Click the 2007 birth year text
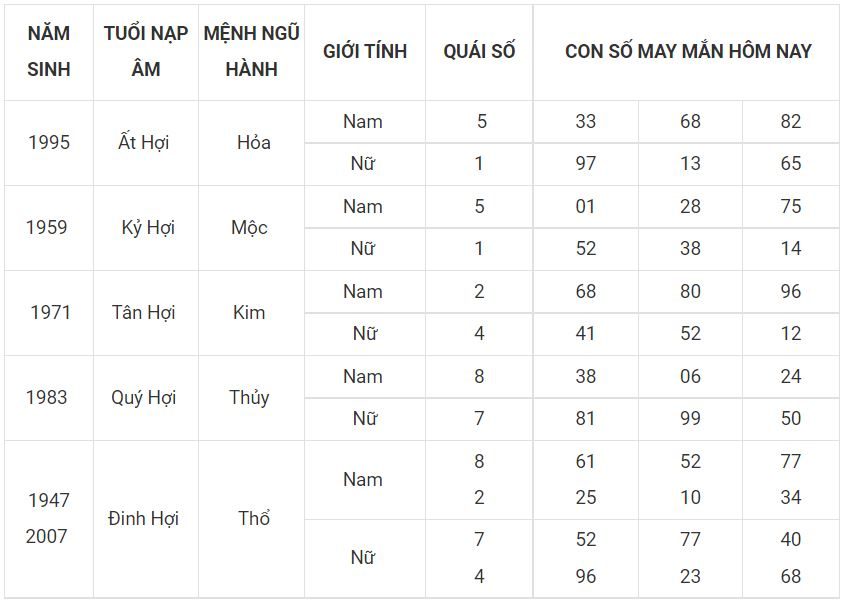This screenshot has height=602, width=852. (47, 537)
